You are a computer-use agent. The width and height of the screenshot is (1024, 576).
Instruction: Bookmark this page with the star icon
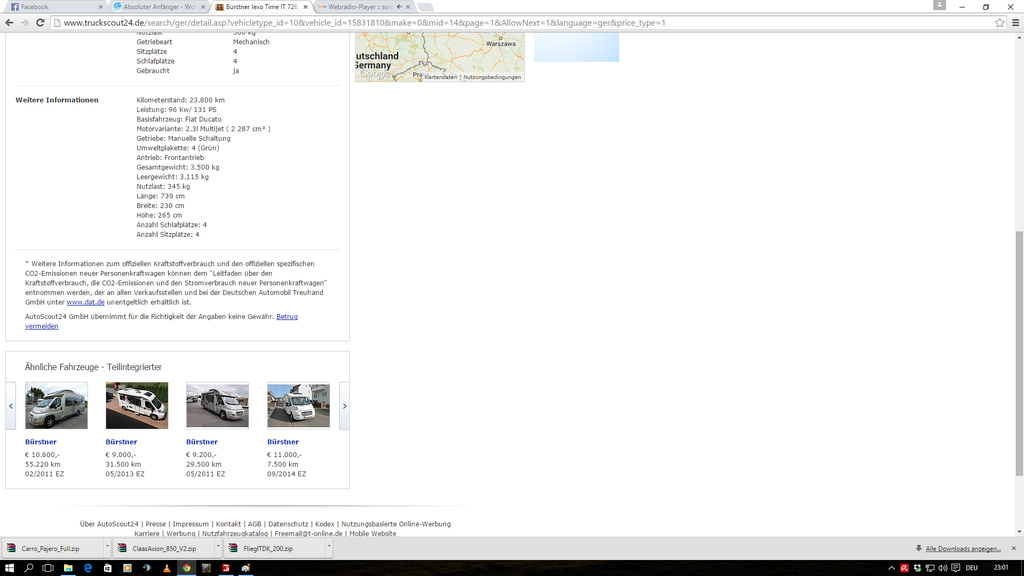pyautogui.click(x=999, y=22)
